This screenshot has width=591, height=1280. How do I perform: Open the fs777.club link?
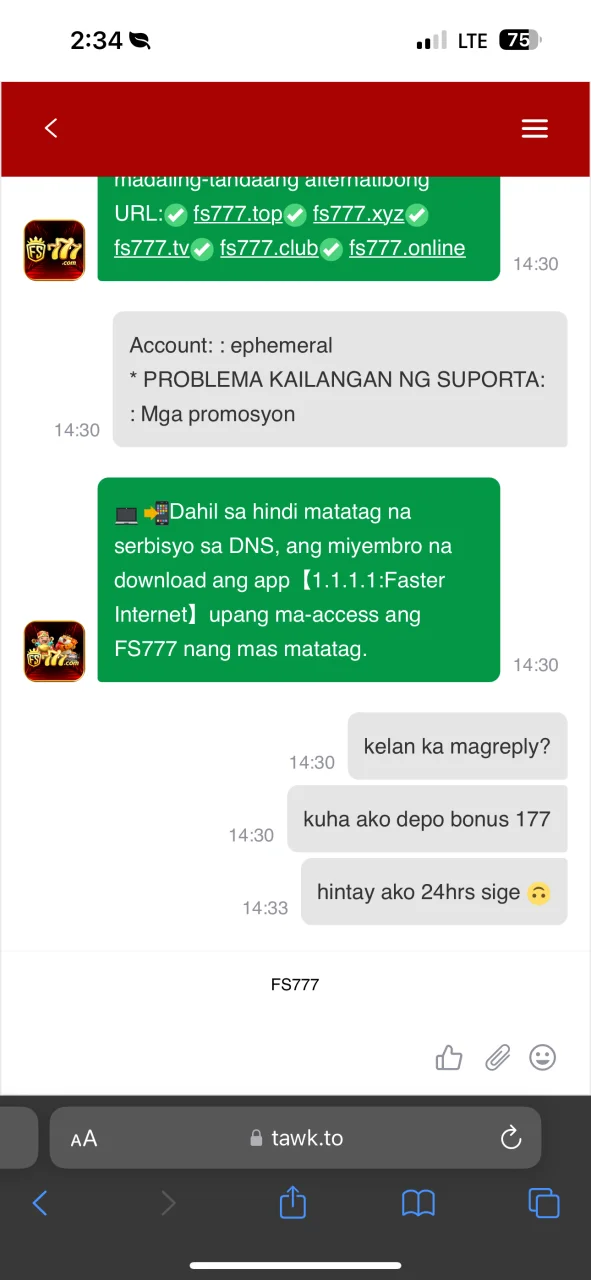click(x=269, y=248)
